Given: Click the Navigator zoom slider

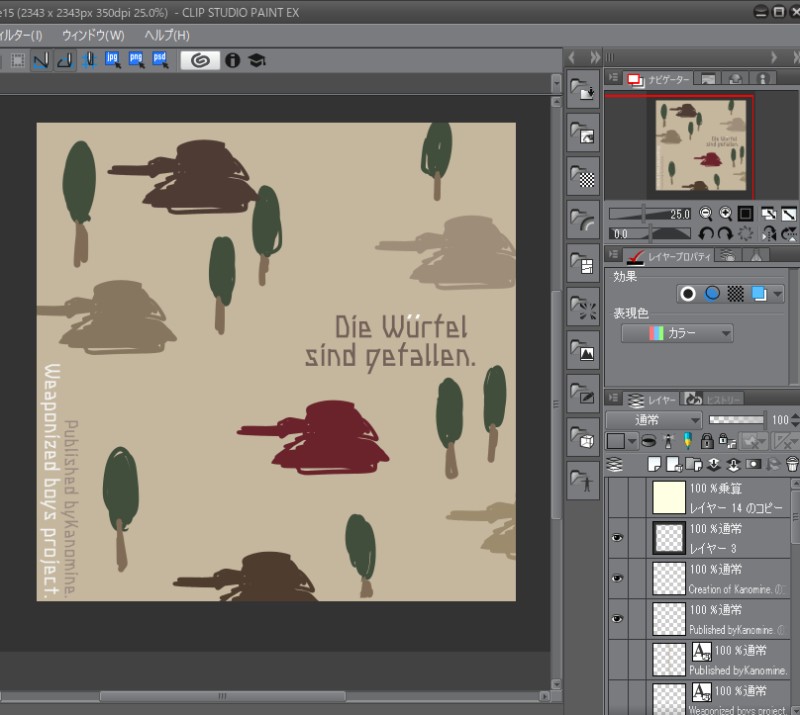Looking at the screenshot, I should coord(650,214).
